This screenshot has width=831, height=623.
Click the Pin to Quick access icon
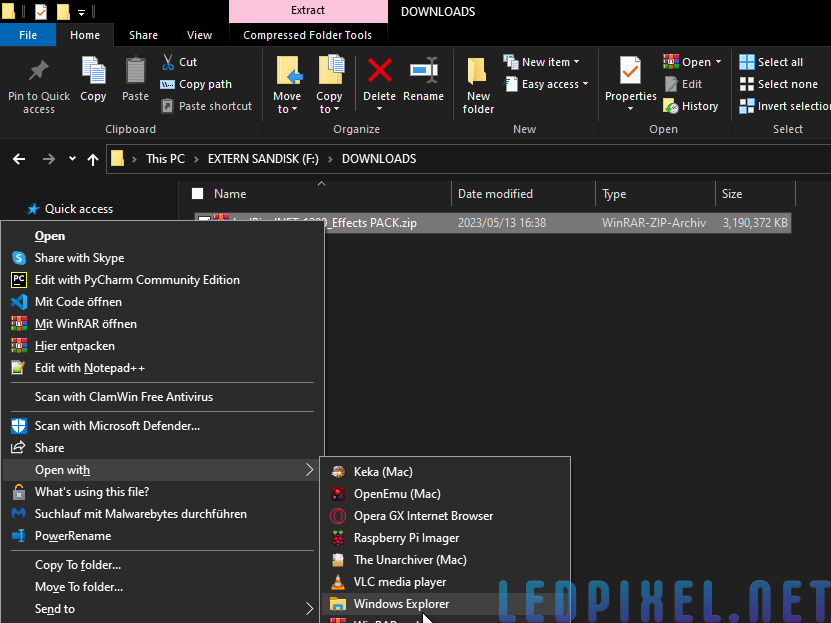(x=39, y=72)
